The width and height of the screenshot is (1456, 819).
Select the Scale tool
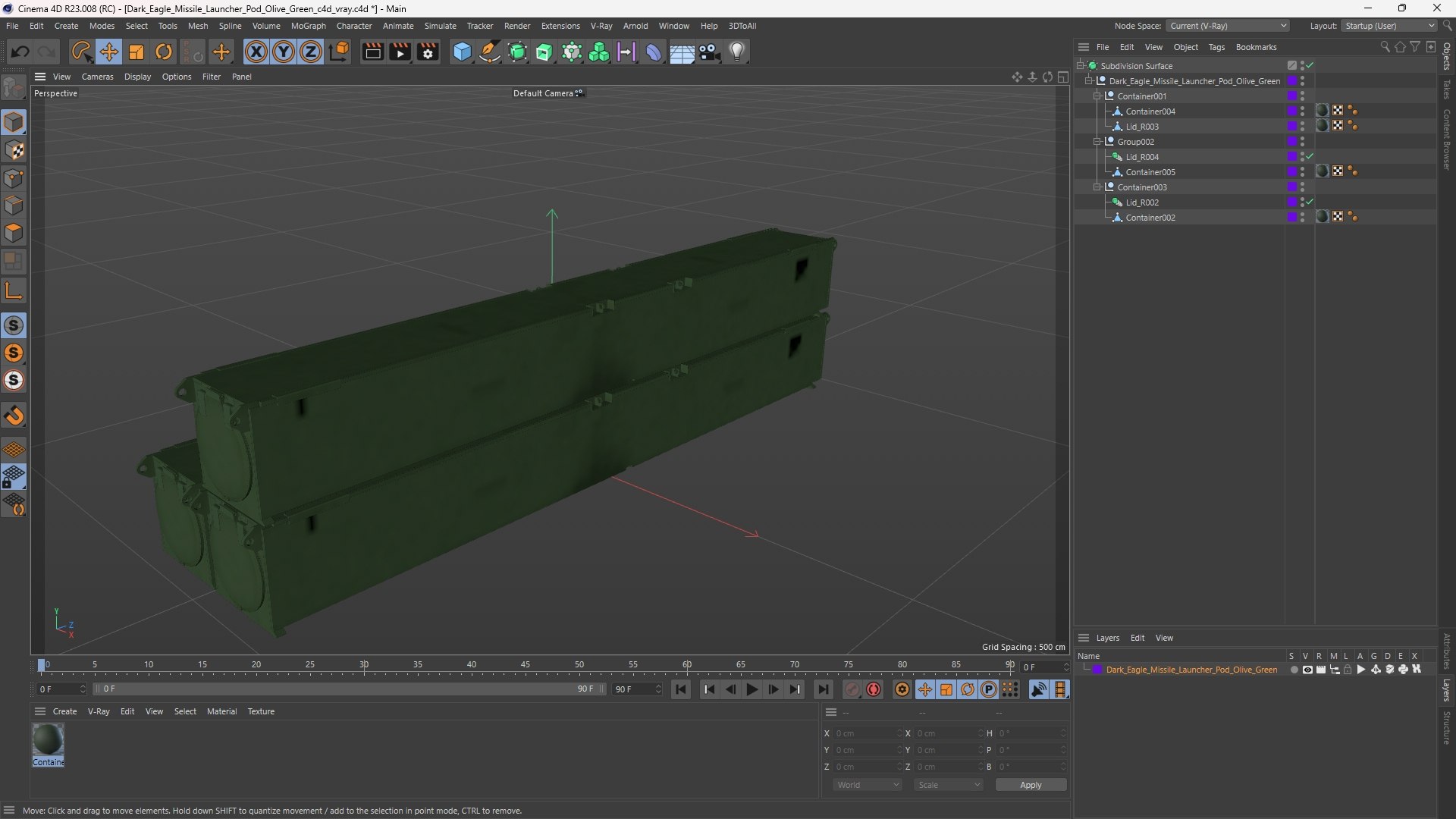pyautogui.click(x=136, y=52)
